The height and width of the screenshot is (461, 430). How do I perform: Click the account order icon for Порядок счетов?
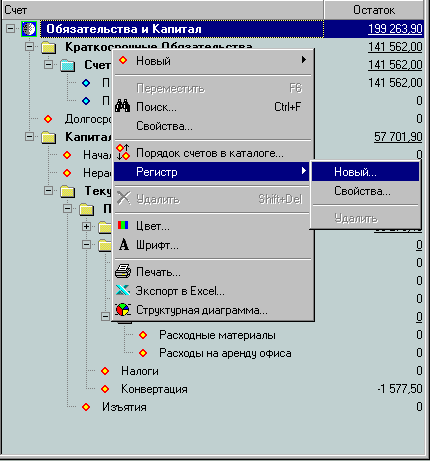pyautogui.click(x=123, y=152)
